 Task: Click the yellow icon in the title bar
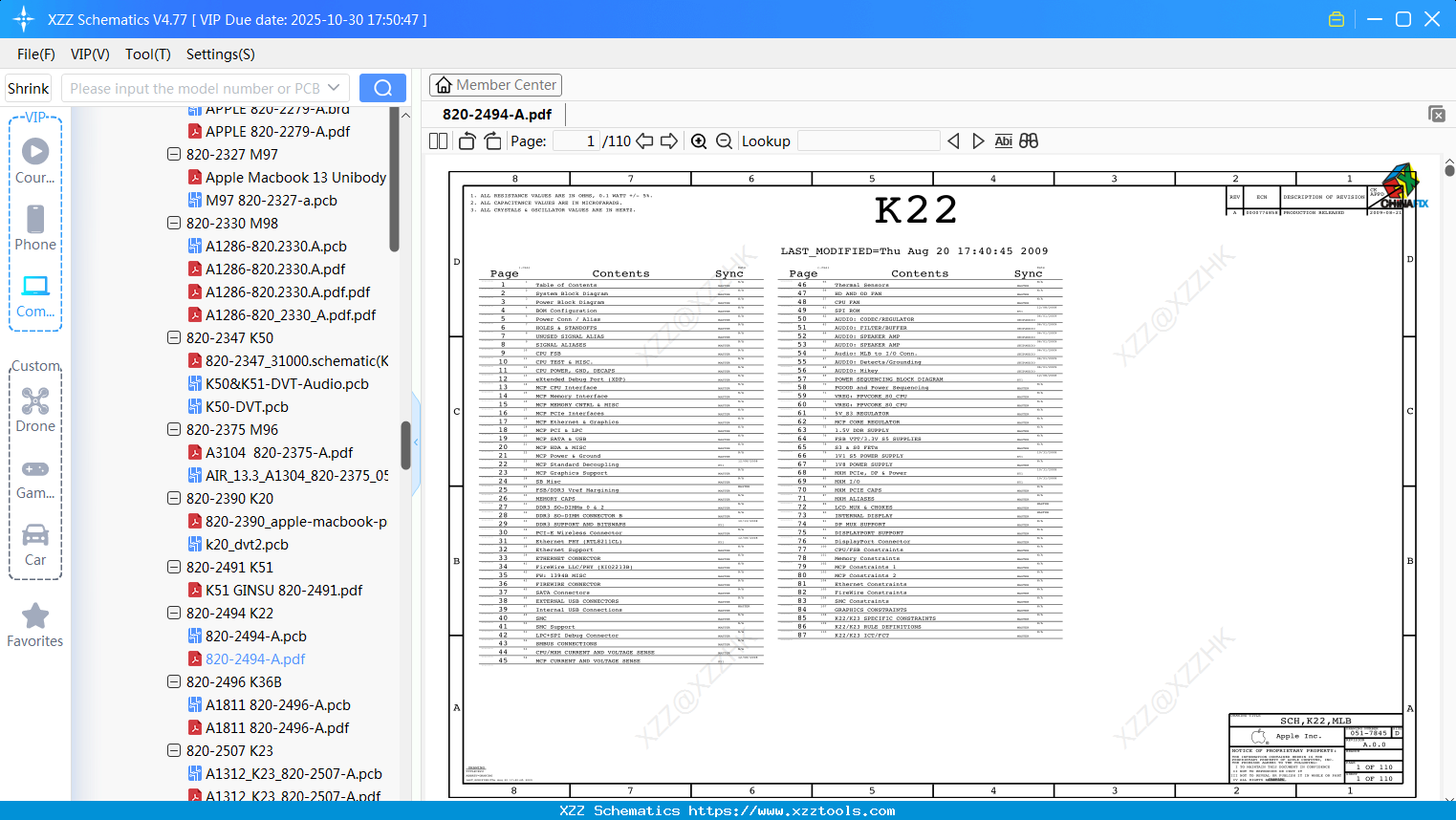[x=1336, y=19]
